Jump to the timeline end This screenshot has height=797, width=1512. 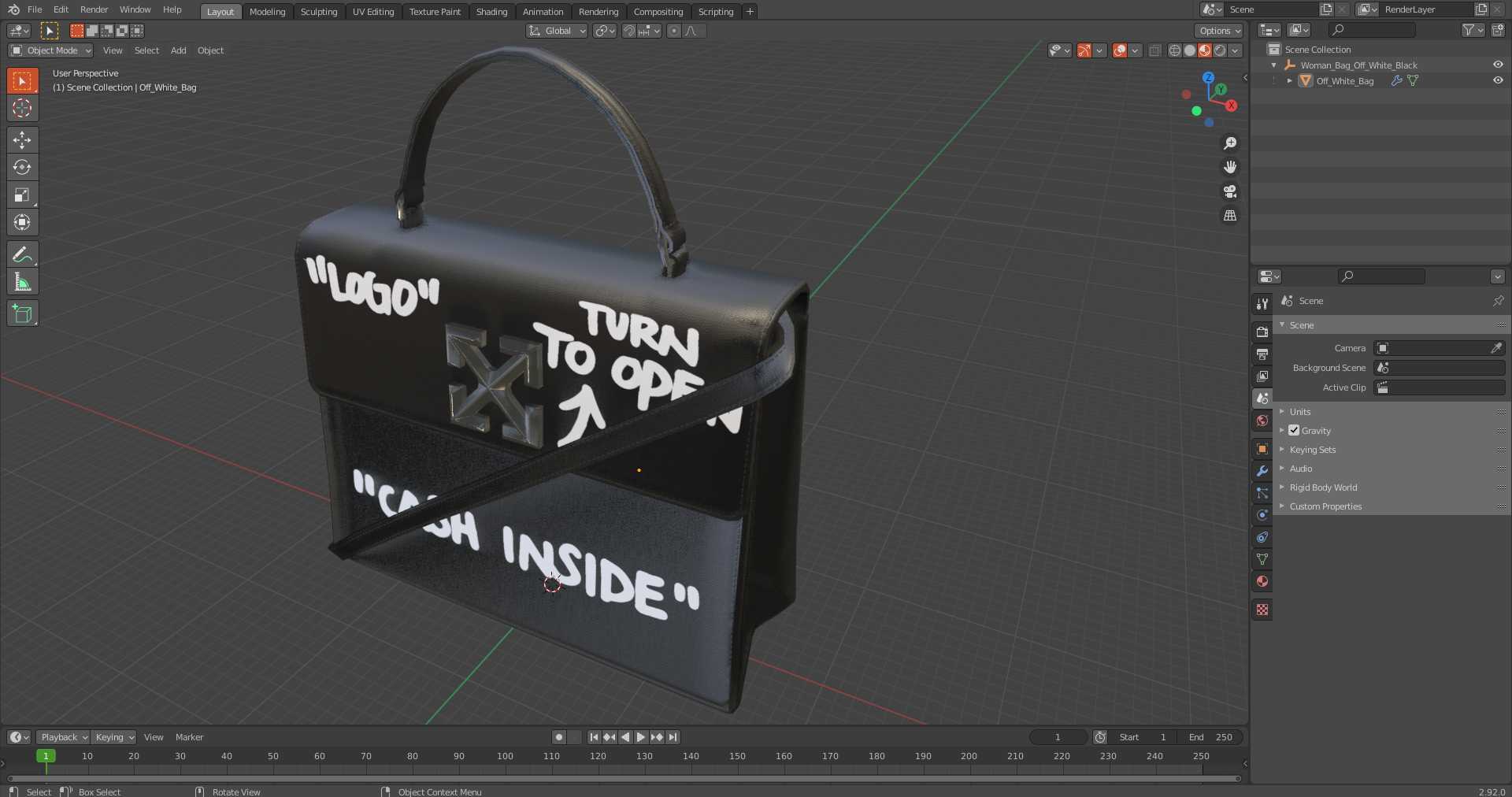click(673, 737)
